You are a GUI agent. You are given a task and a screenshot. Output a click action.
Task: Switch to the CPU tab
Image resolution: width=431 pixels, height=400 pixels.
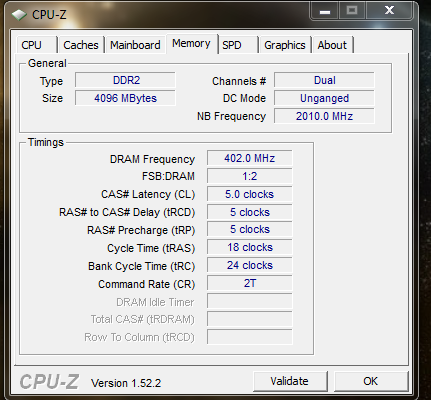pos(35,45)
